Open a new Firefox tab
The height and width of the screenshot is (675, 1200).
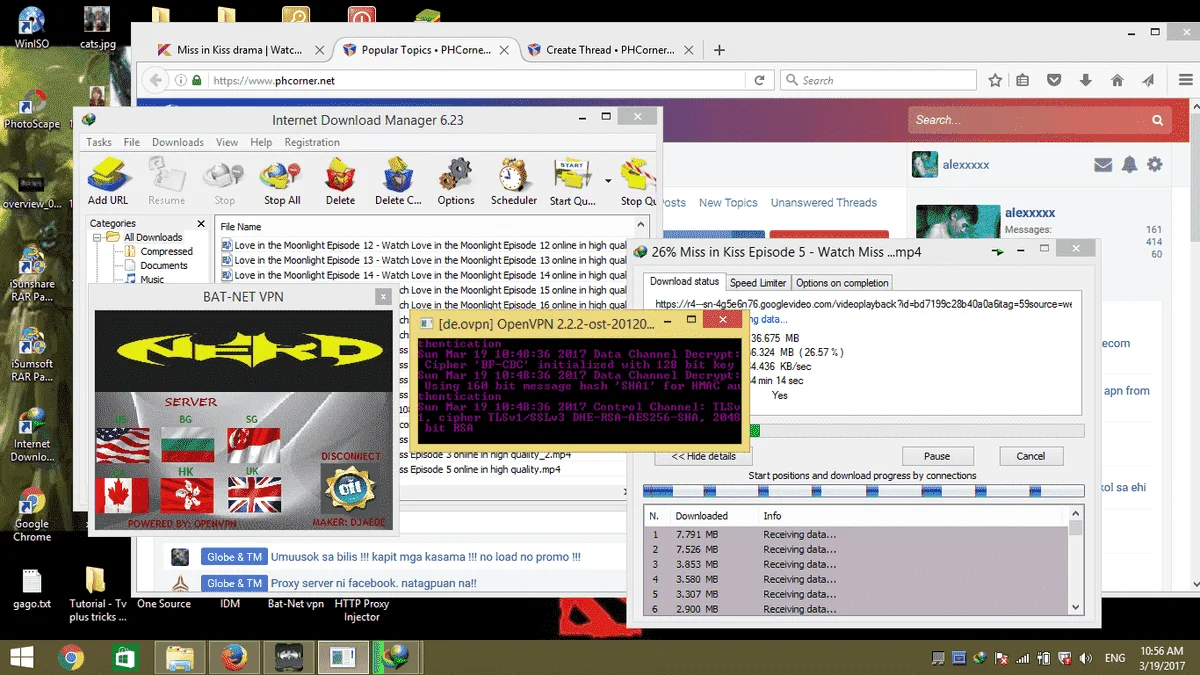click(719, 50)
